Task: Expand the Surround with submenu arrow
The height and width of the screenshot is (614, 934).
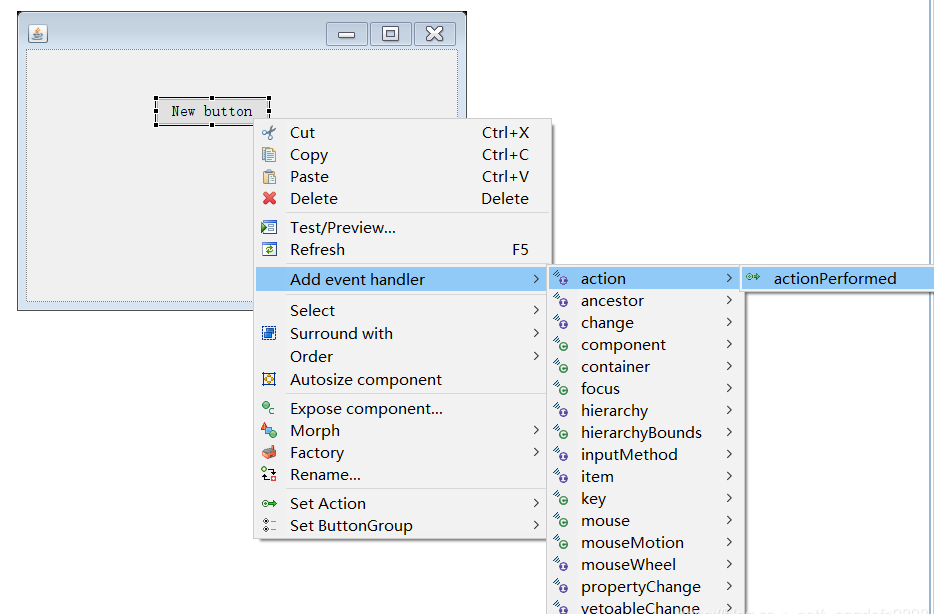Action: tap(536, 333)
